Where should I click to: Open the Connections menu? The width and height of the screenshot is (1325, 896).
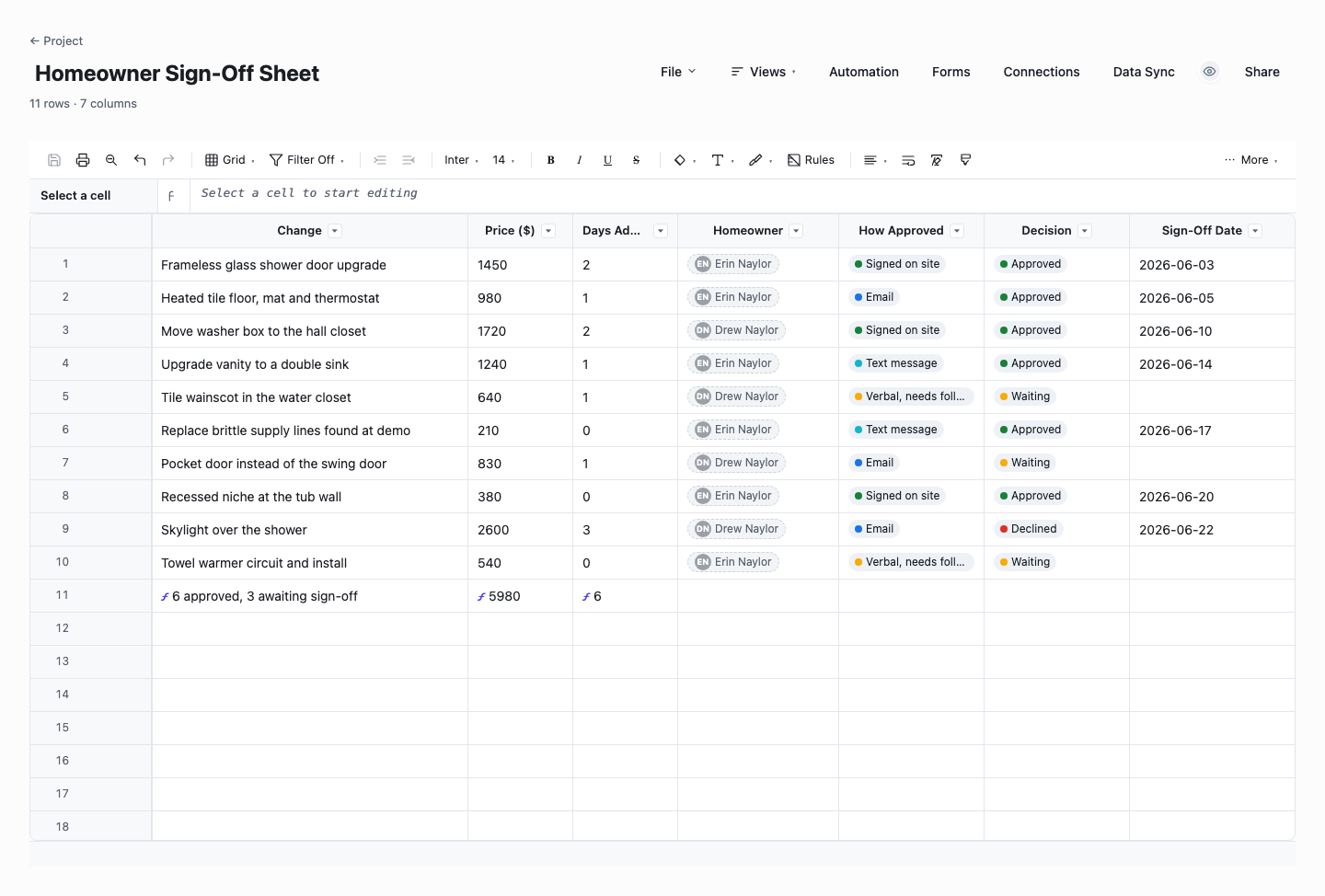click(x=1042, y=72)
